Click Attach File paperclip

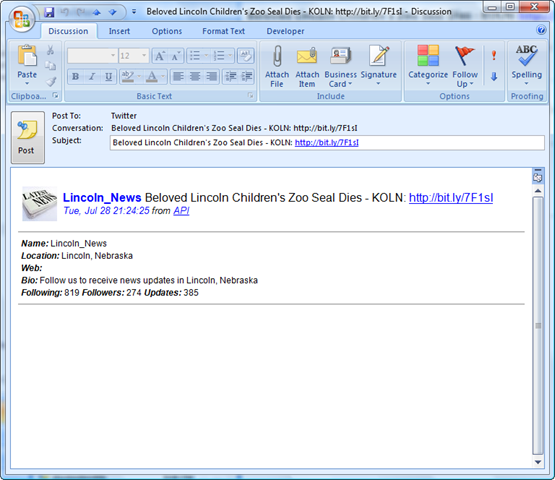point(277,66)
